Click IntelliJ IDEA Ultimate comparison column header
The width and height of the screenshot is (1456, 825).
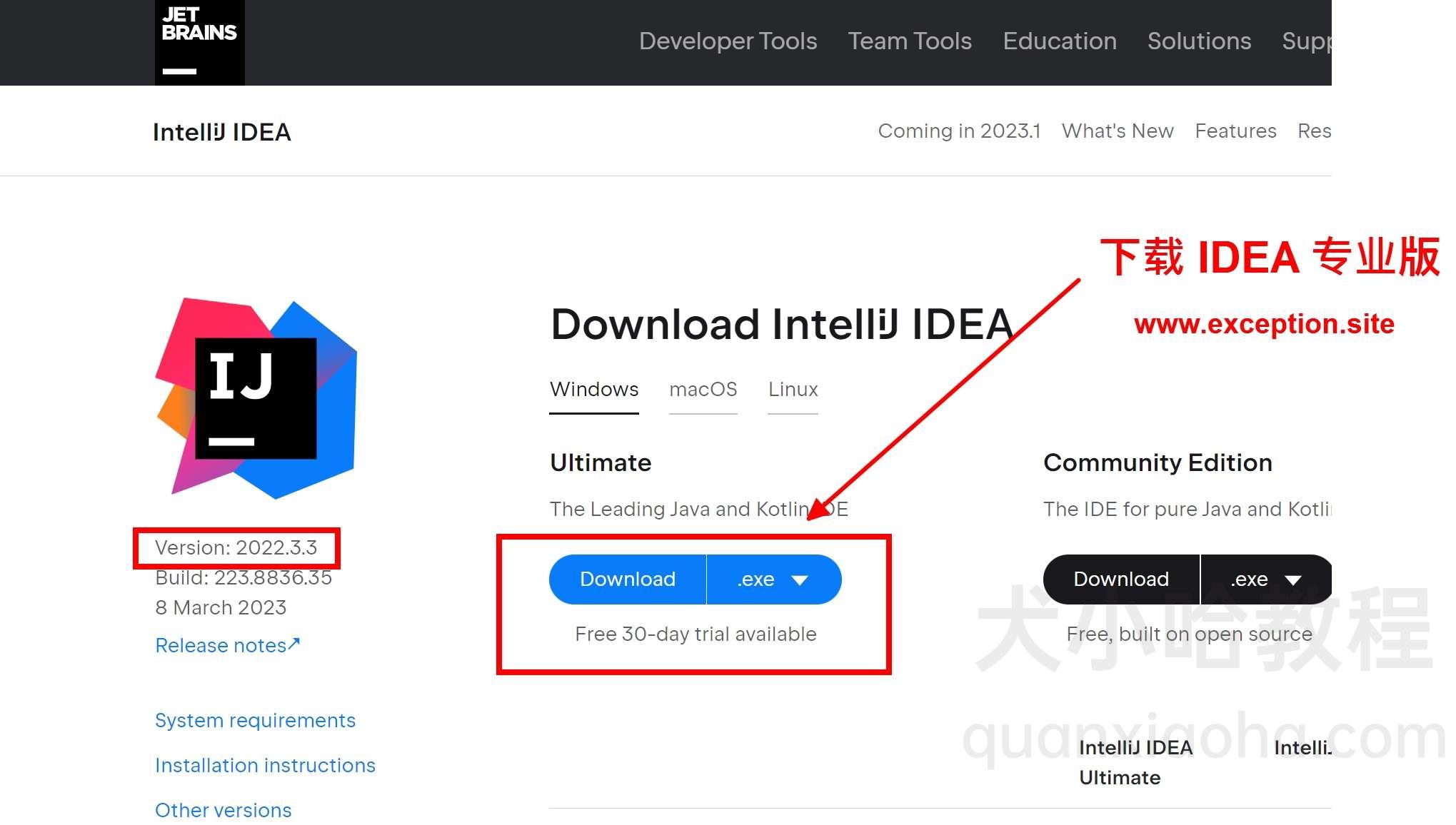tap(1135, 763)
